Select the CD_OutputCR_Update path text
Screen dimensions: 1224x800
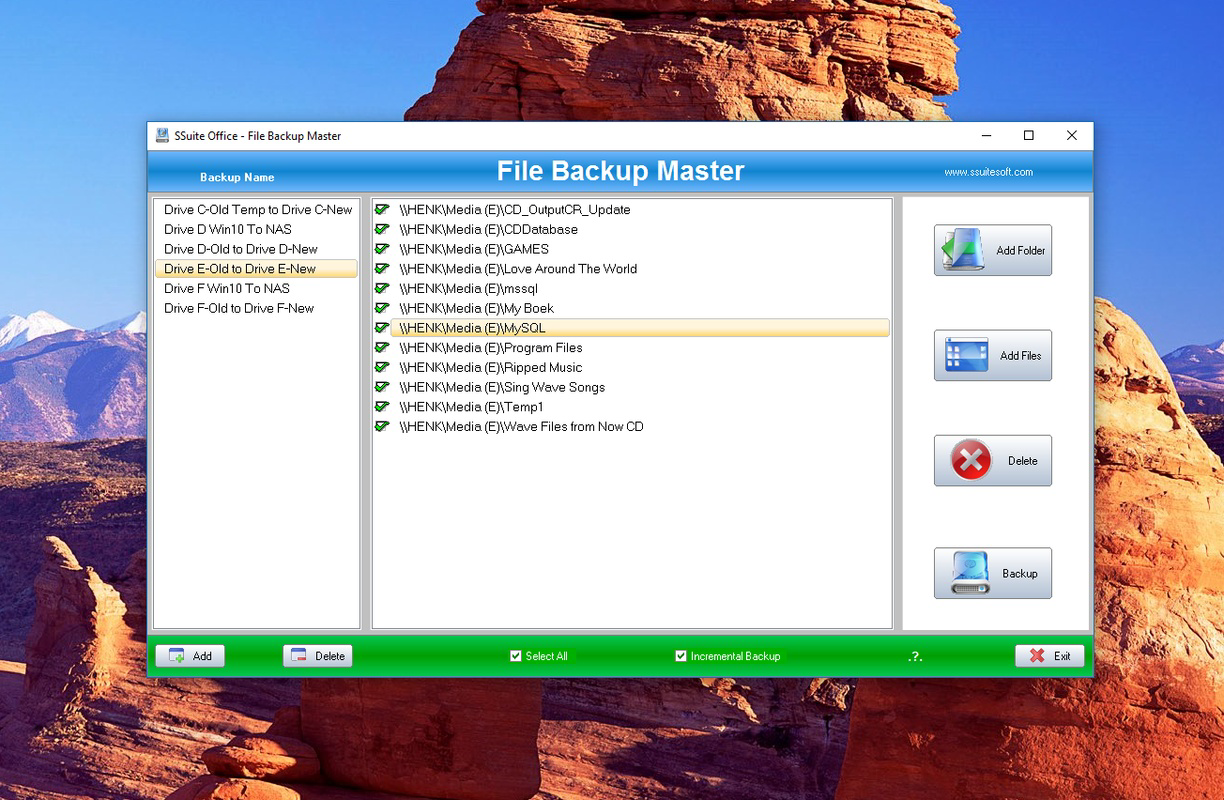coord(515,210)
